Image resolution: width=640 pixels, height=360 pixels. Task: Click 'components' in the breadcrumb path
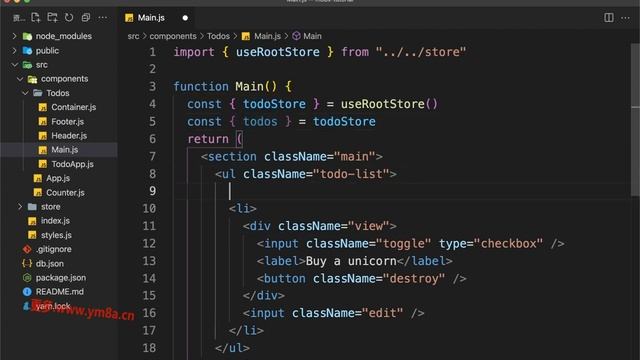[x=173, y=36]
